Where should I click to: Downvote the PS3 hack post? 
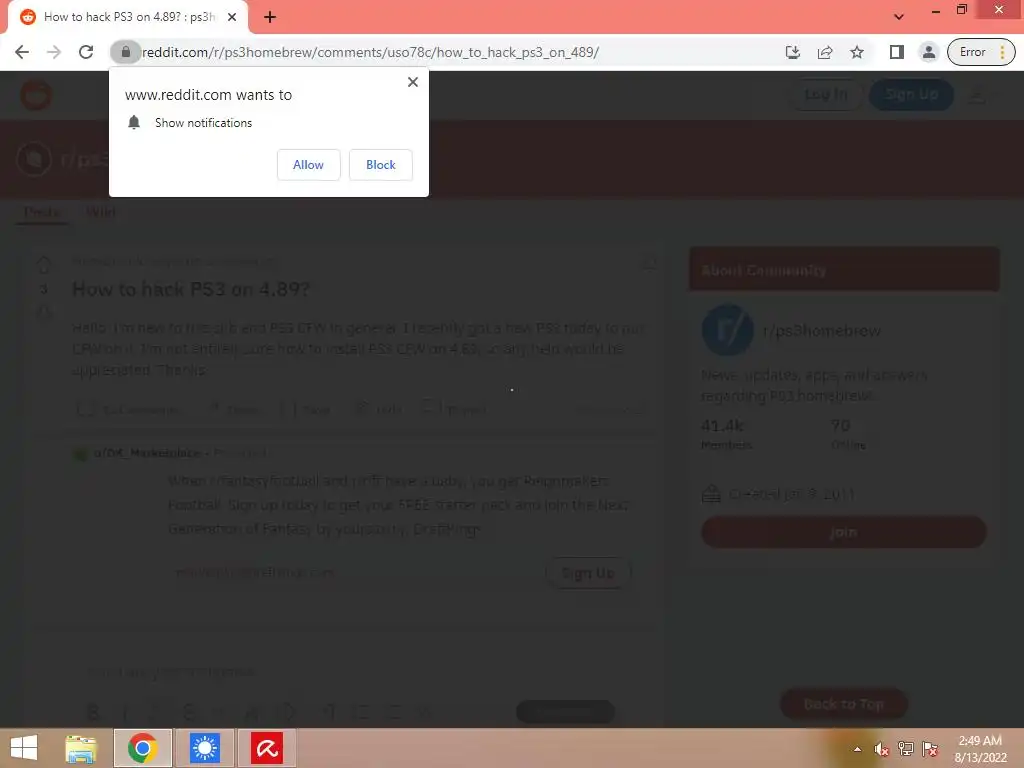[44, 312]
